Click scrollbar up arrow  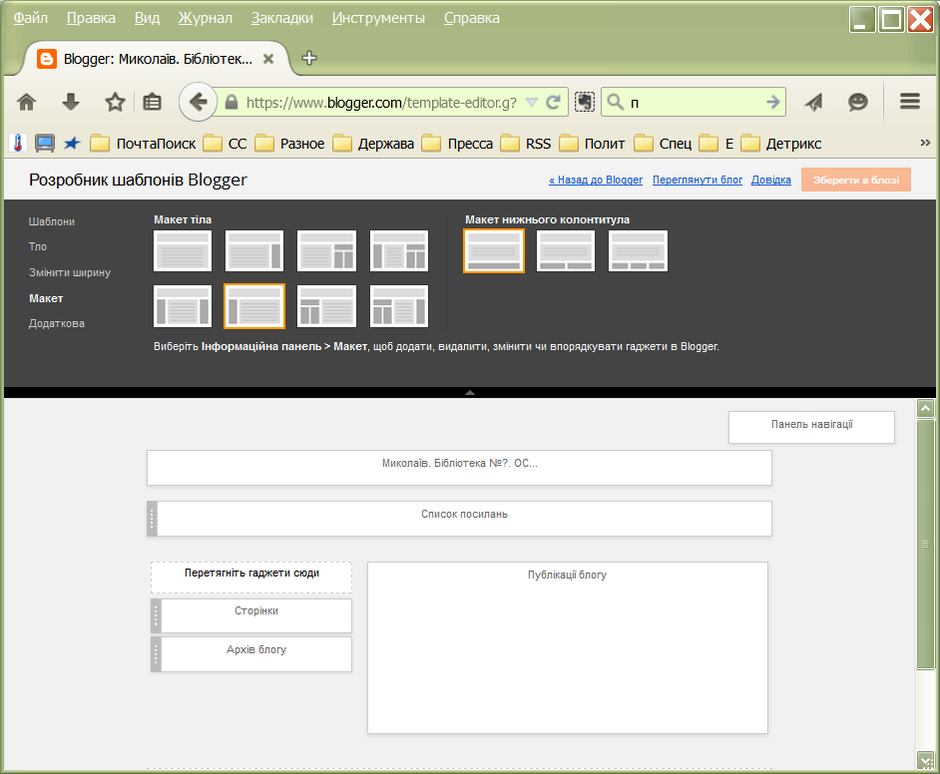[926, 408]
